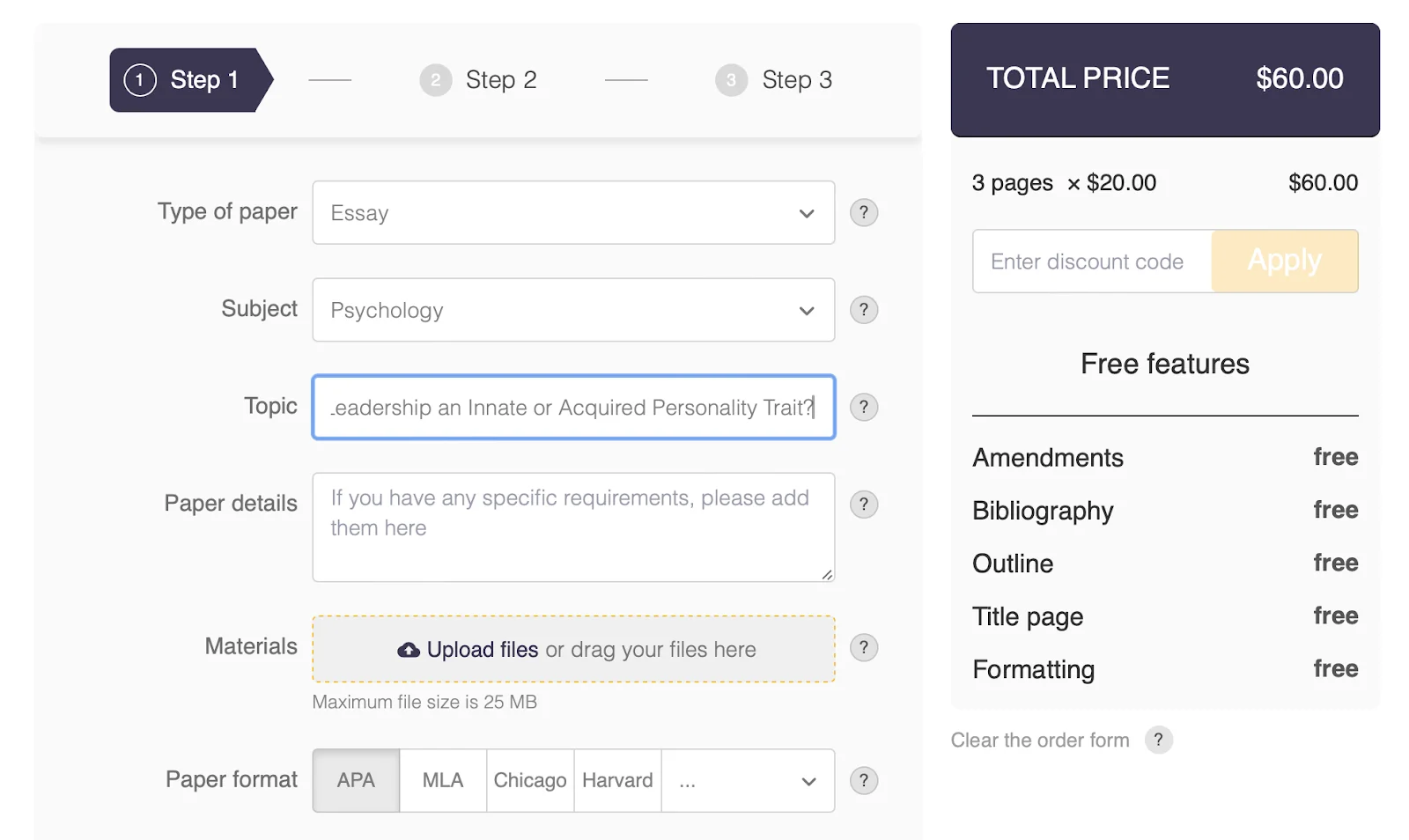Viewport: 1409px width, 840px height.
Task: Select Harvard paper format
Action: click(x=617, y=780)
